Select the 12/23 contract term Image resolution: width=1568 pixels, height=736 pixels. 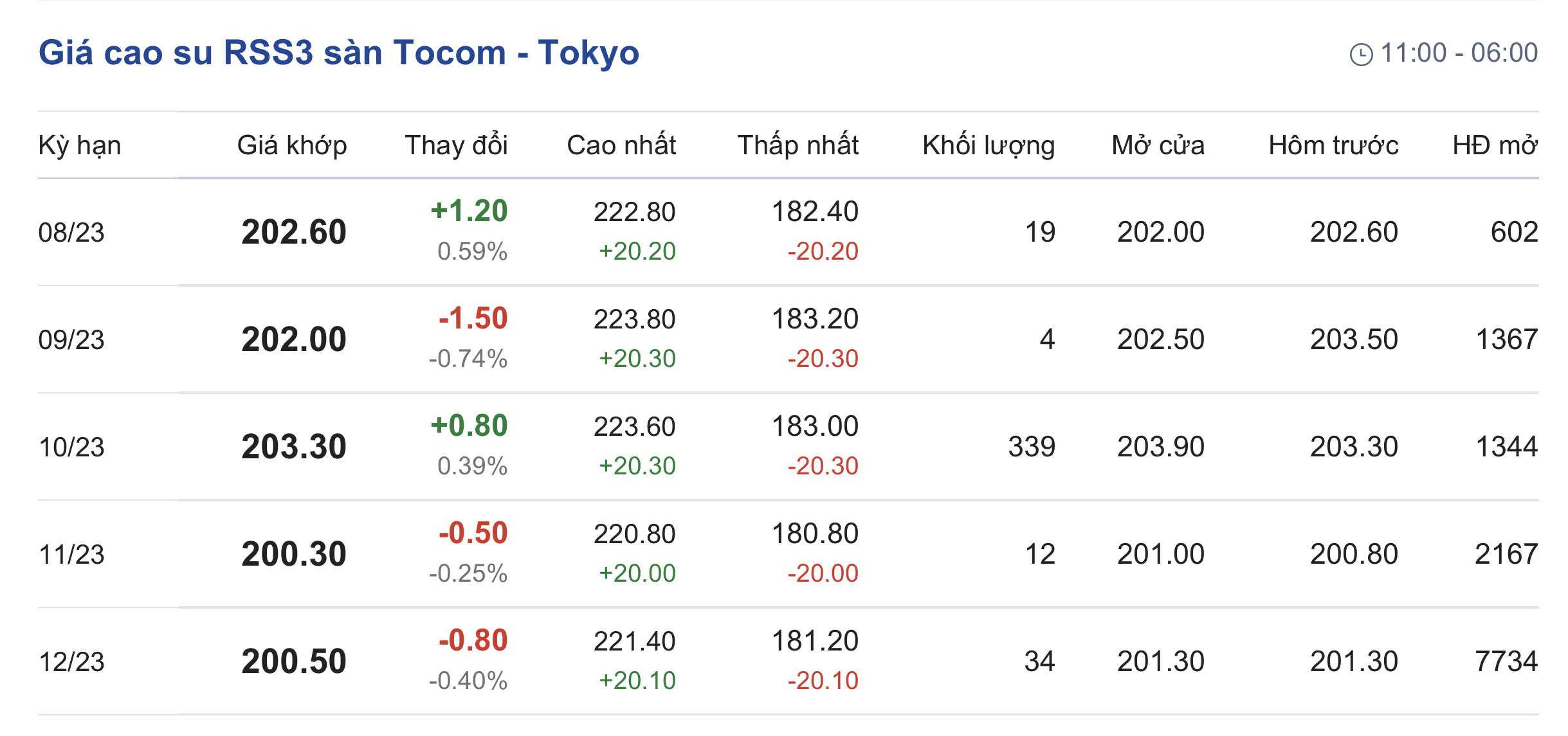pyautogui.click(x=71, y=661)
